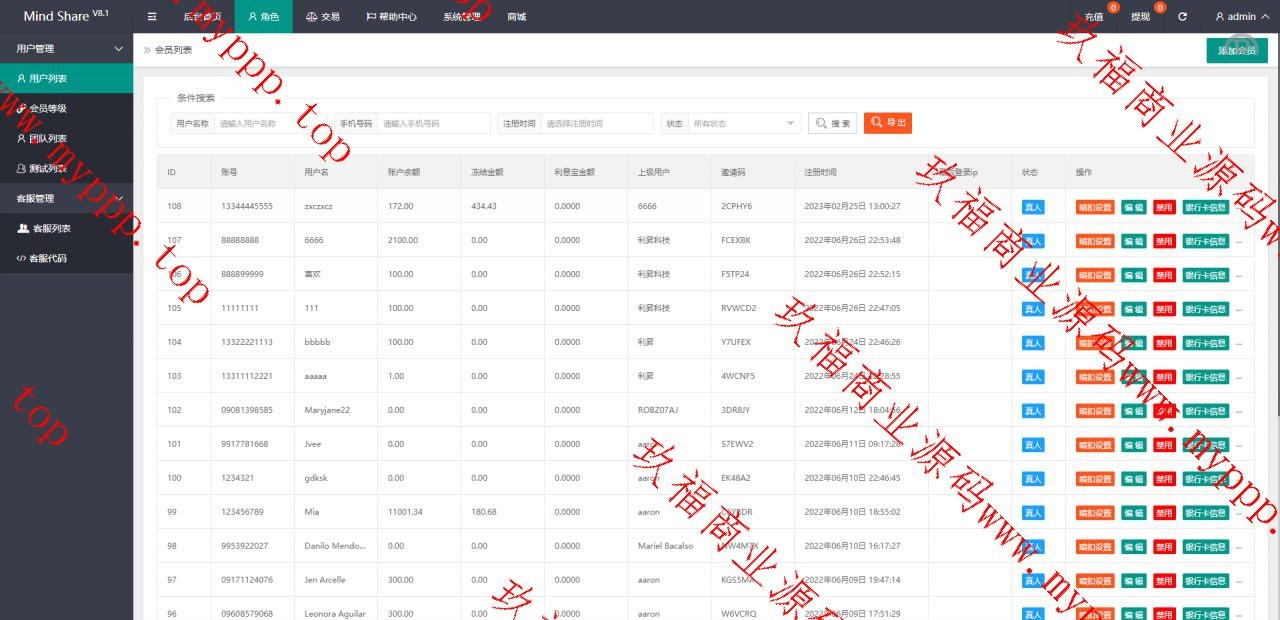
Task: Click the 添加会员 button
Action: pos(1237,50)
